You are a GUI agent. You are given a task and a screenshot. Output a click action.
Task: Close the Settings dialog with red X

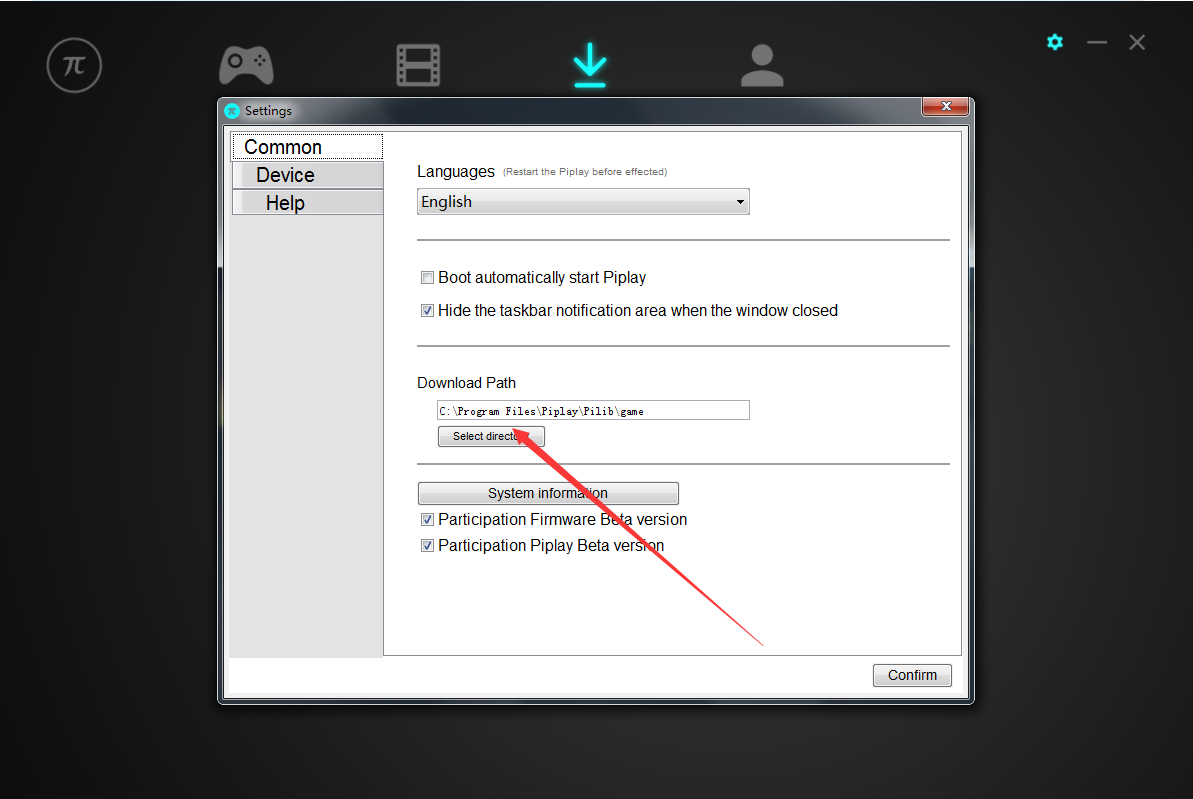946,107
